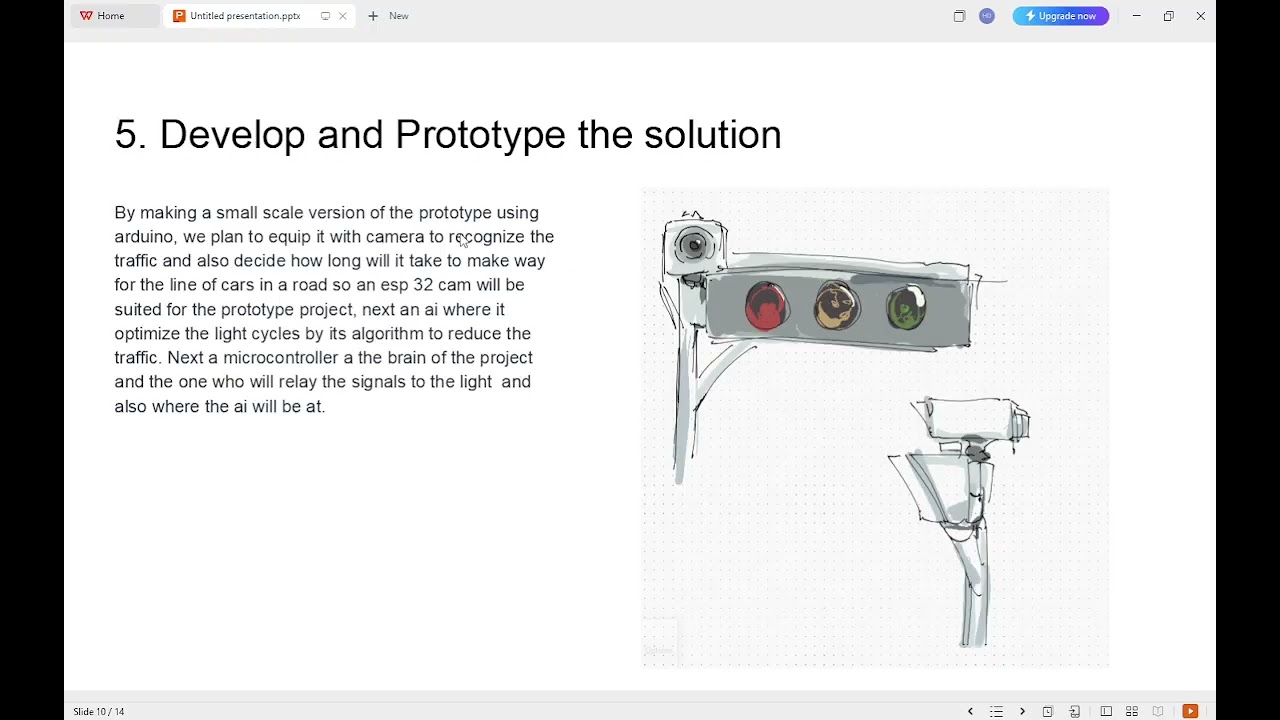The height and width of the screenshot is (720, 1280).
Task: Restore down the WPS window
Action: (x=1168, y=16)
